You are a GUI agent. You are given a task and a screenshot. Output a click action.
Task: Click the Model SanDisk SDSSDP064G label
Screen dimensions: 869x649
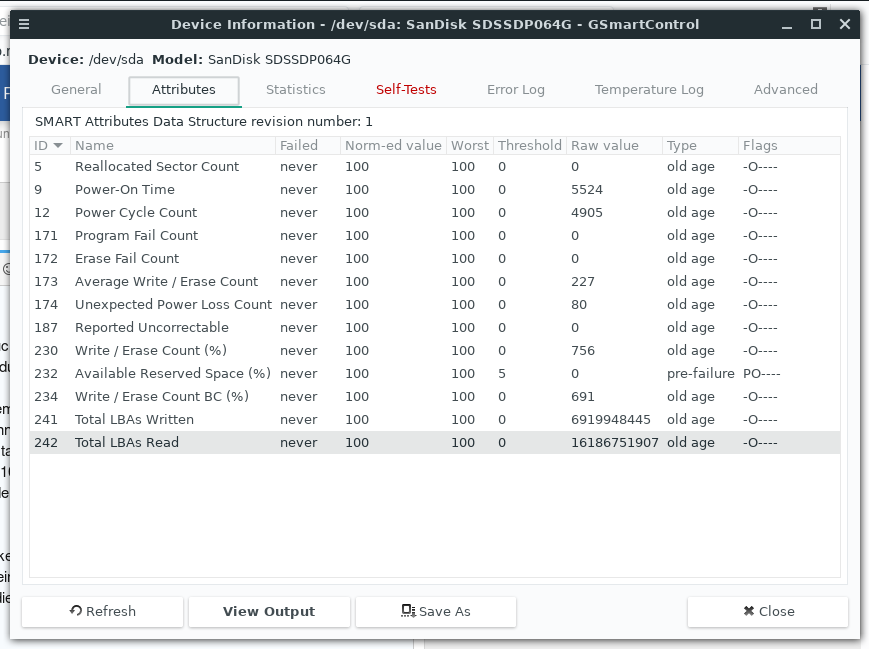(252, 59)
